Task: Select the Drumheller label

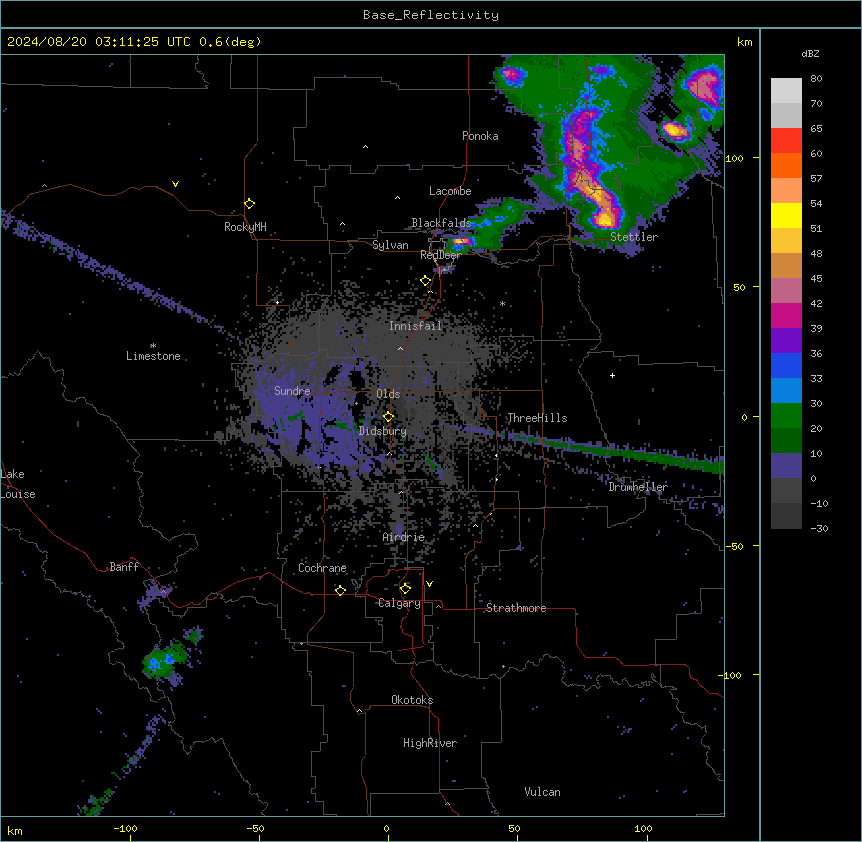Action: (638, 487)
